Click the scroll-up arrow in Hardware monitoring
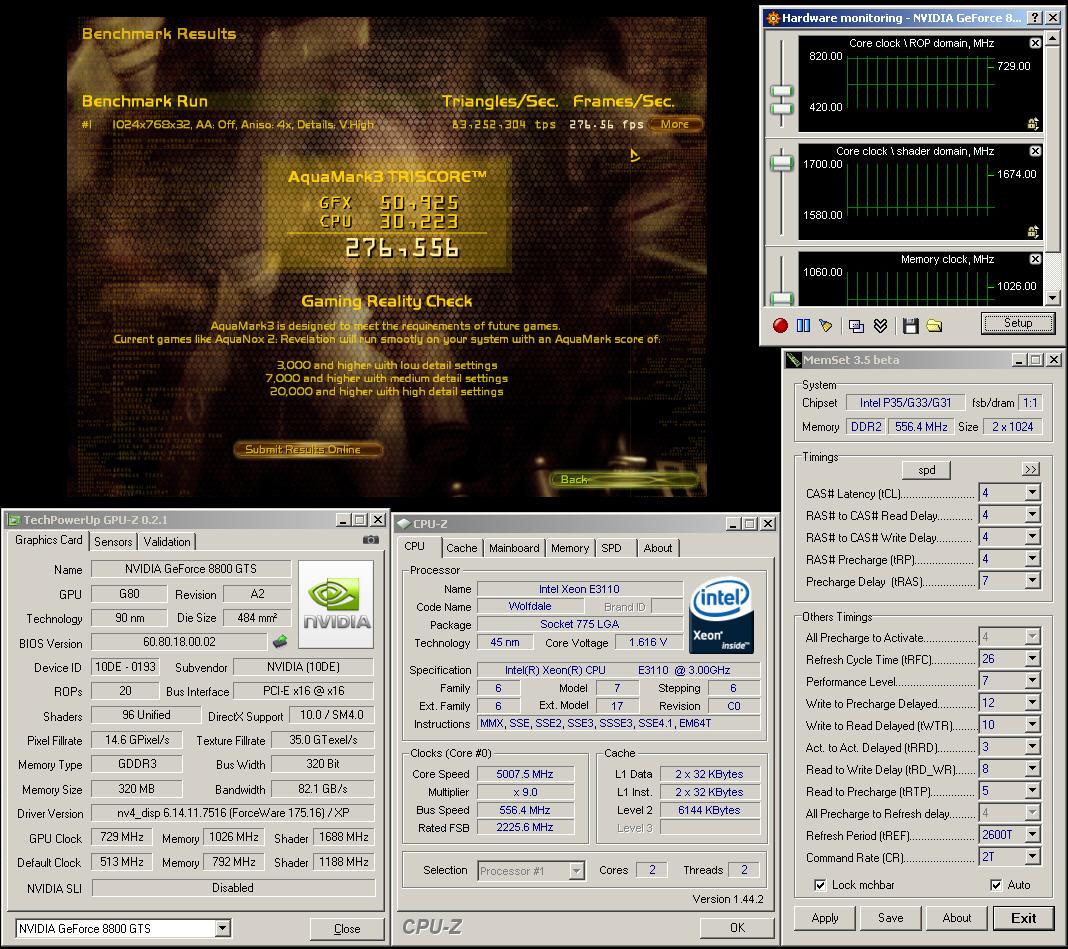The image size is (1068, 949). [1053, 37]
